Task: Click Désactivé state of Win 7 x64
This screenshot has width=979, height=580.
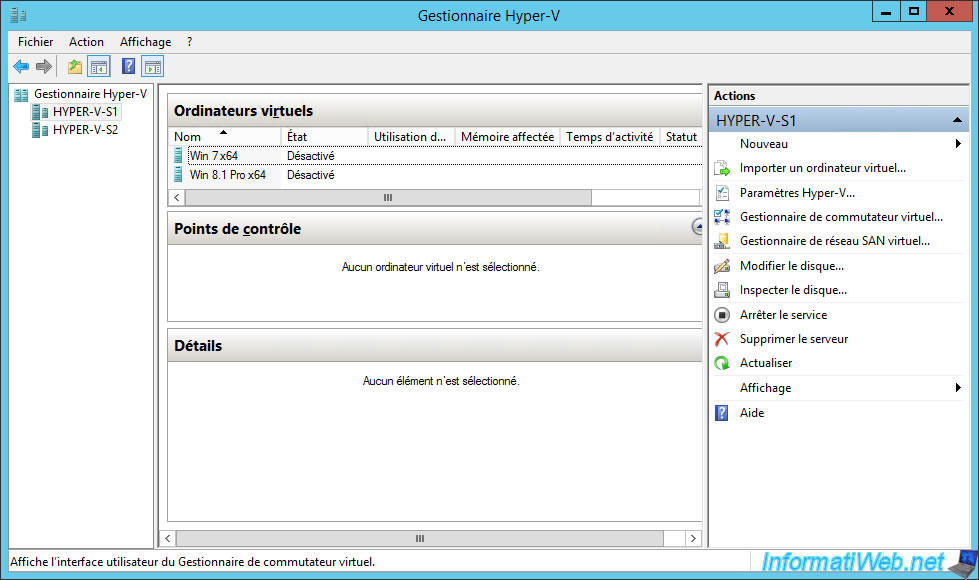Action: click(x=311, y=155)
